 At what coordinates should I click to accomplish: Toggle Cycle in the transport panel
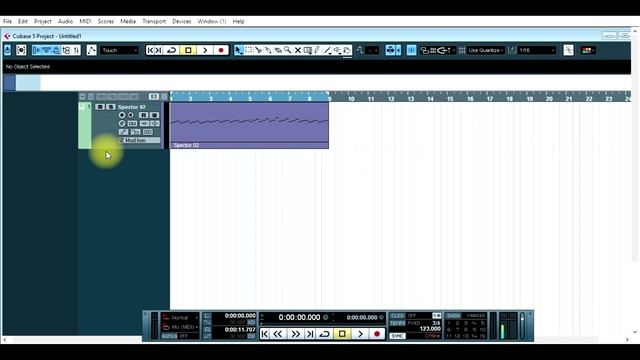click(x=324, y=334)
